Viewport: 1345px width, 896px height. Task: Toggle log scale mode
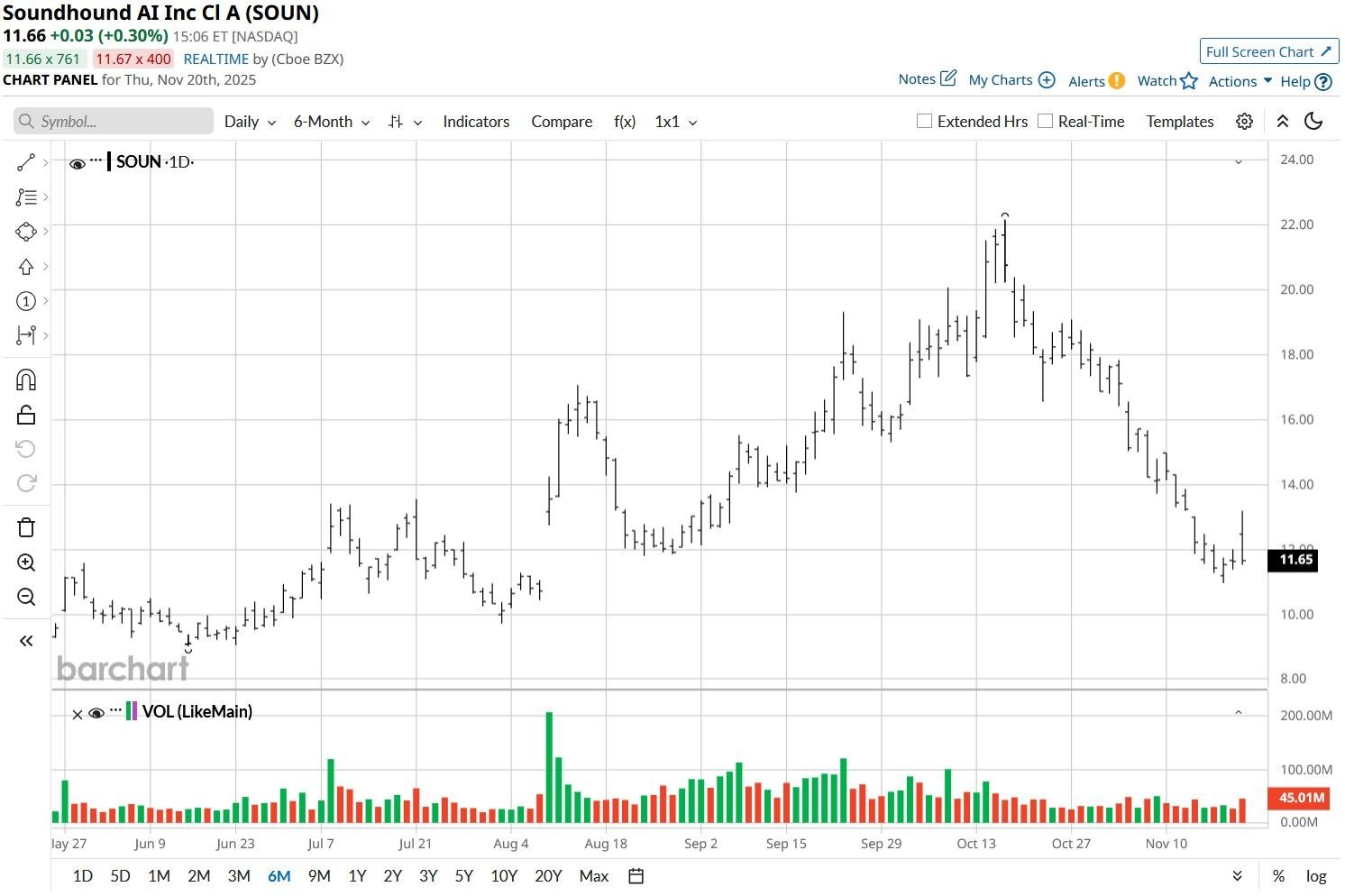point(1316,876)
